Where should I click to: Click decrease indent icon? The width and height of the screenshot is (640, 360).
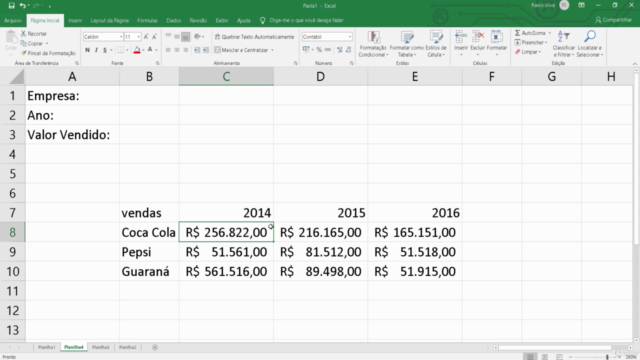click(x=197, y=50)
